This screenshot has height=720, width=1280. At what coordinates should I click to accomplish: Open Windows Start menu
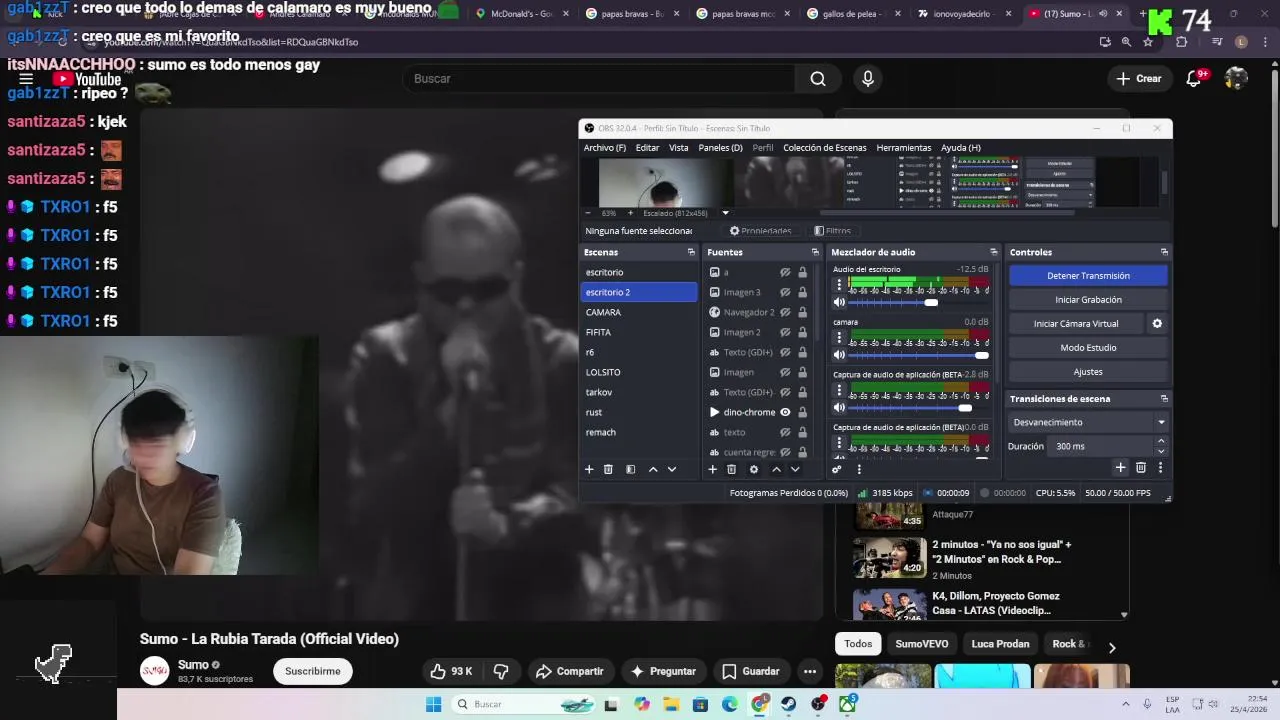[x=433, y=704]
